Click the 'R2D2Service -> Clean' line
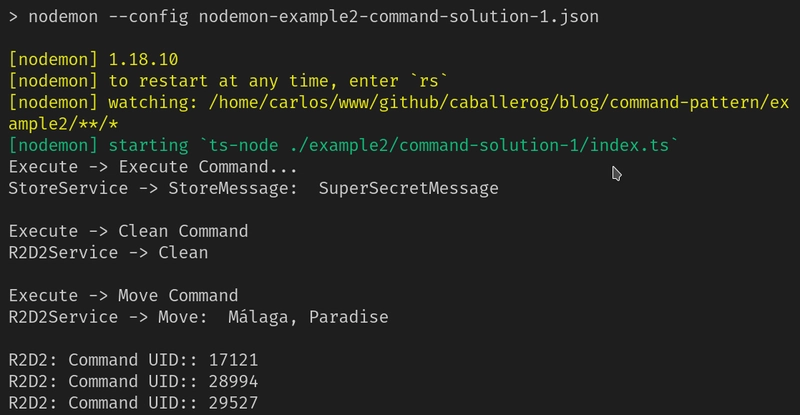 coord(108,253)
